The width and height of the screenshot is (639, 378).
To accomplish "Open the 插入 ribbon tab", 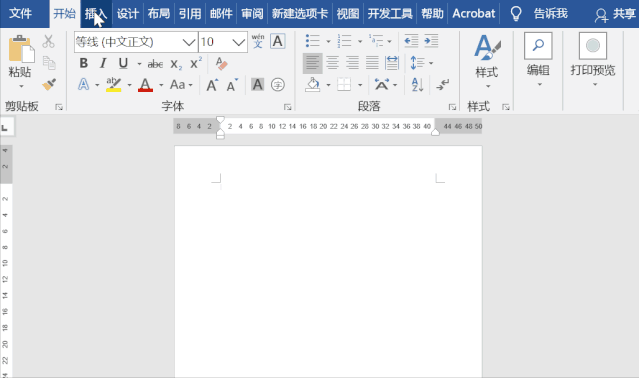I will click(x=96, y=14).
